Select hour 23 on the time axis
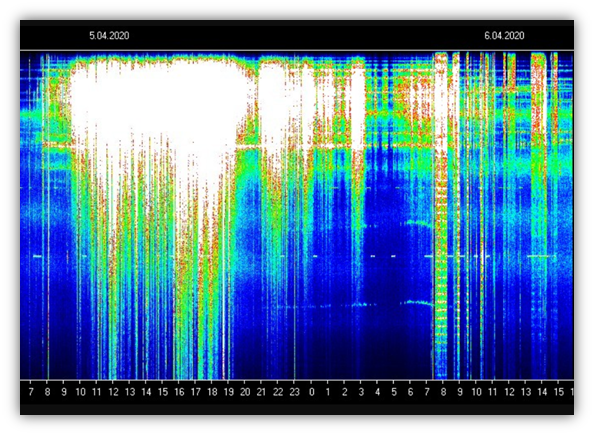Image resolution: width=594 pixels, height=435 pixels. pos(294,392)
